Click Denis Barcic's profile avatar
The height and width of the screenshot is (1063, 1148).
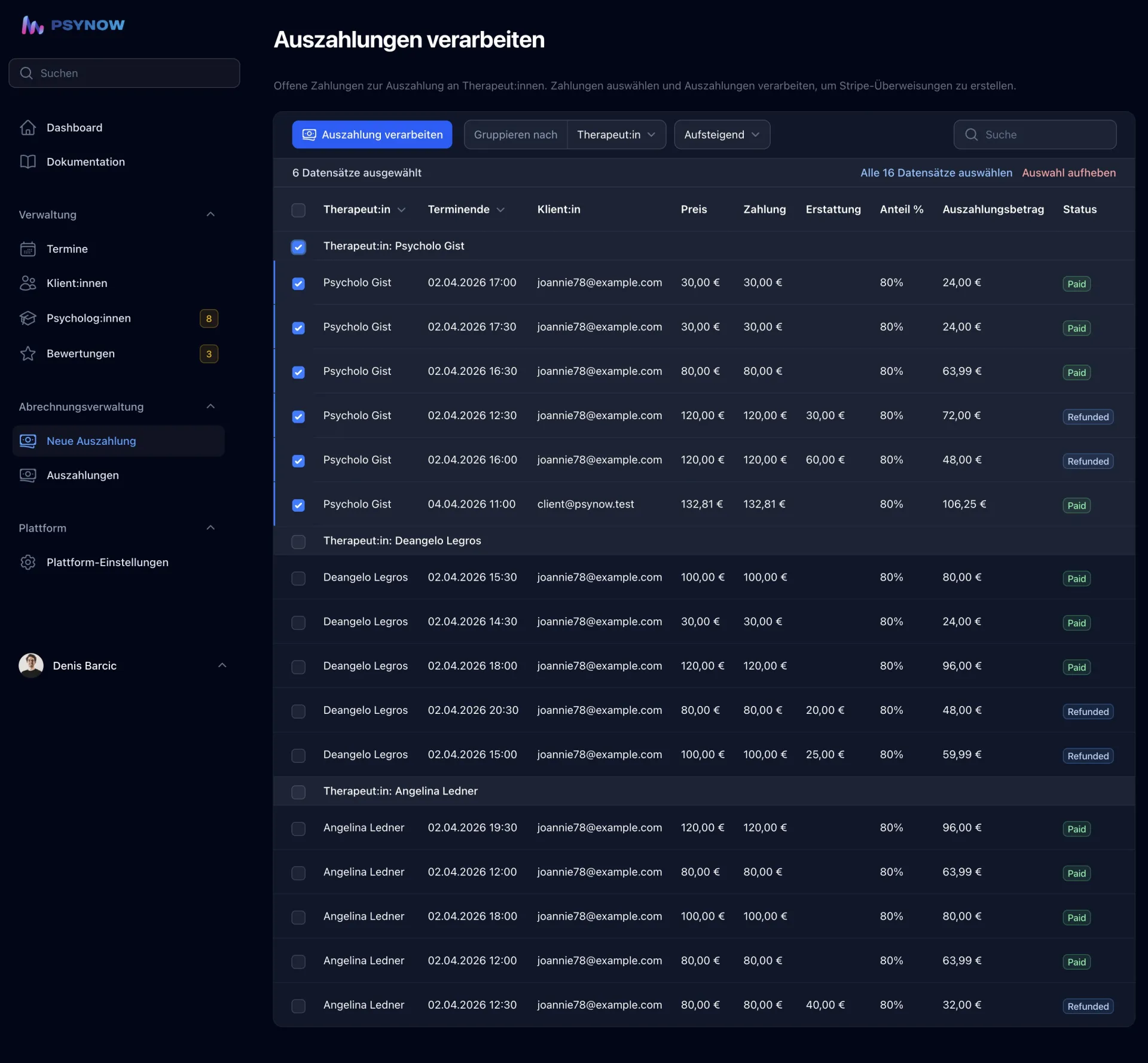[30, 665]
